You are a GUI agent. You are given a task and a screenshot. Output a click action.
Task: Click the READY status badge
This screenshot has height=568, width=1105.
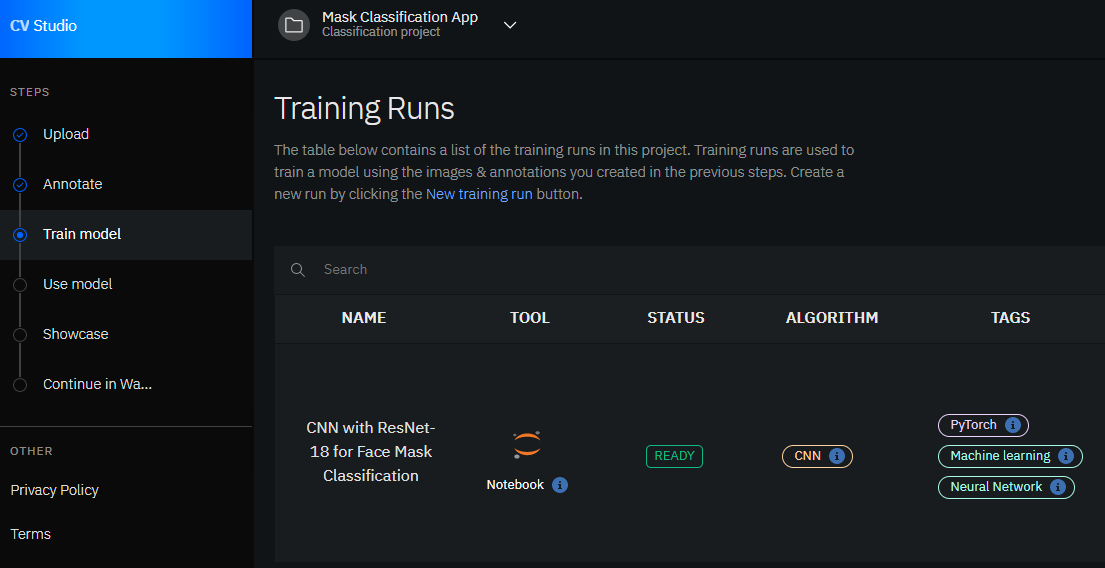(x=674, y=456)
